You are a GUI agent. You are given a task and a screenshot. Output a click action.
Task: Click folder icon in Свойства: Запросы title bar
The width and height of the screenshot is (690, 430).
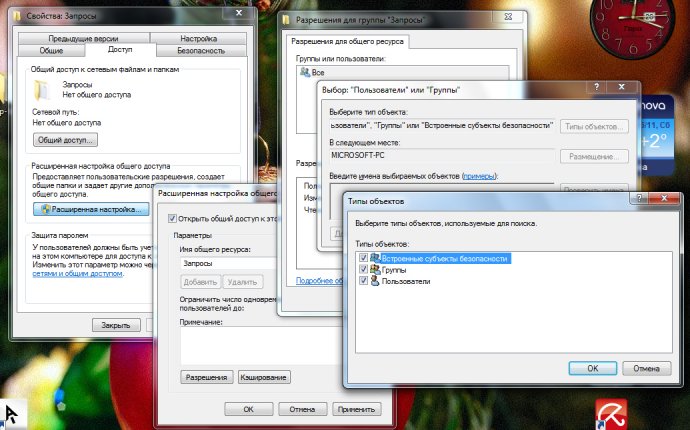[17, 16]
